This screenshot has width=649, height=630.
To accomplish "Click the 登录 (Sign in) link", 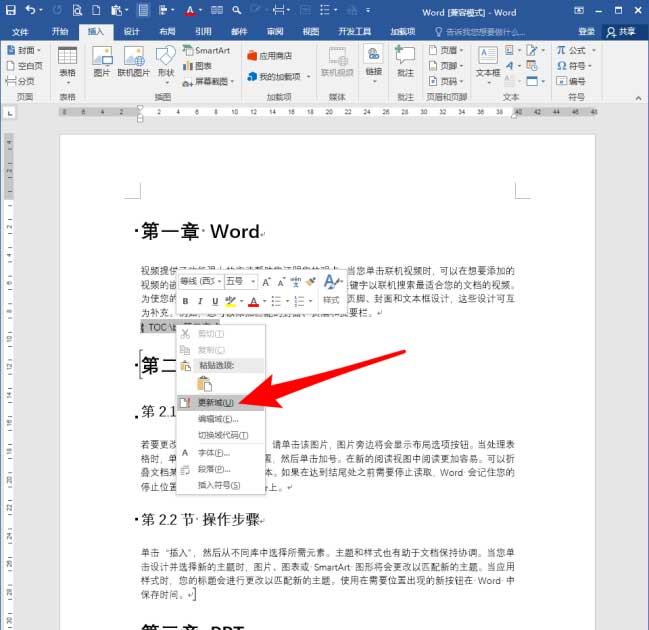I will point(586,31).
